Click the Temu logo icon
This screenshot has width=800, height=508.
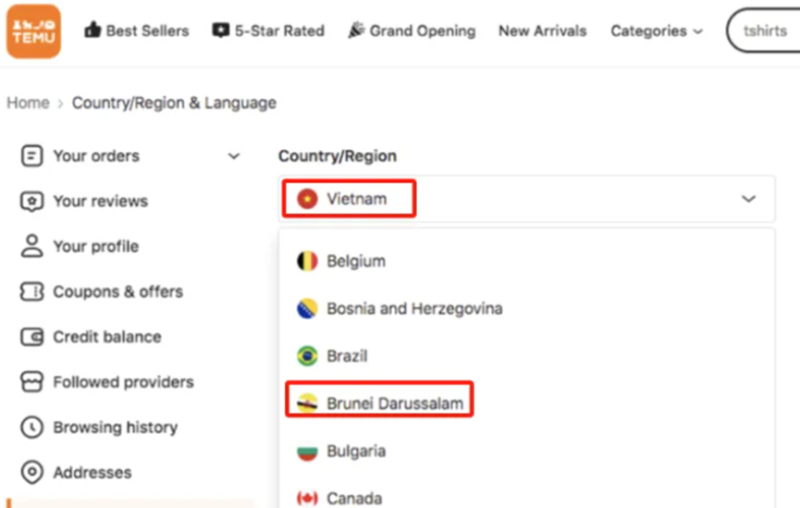33,31
